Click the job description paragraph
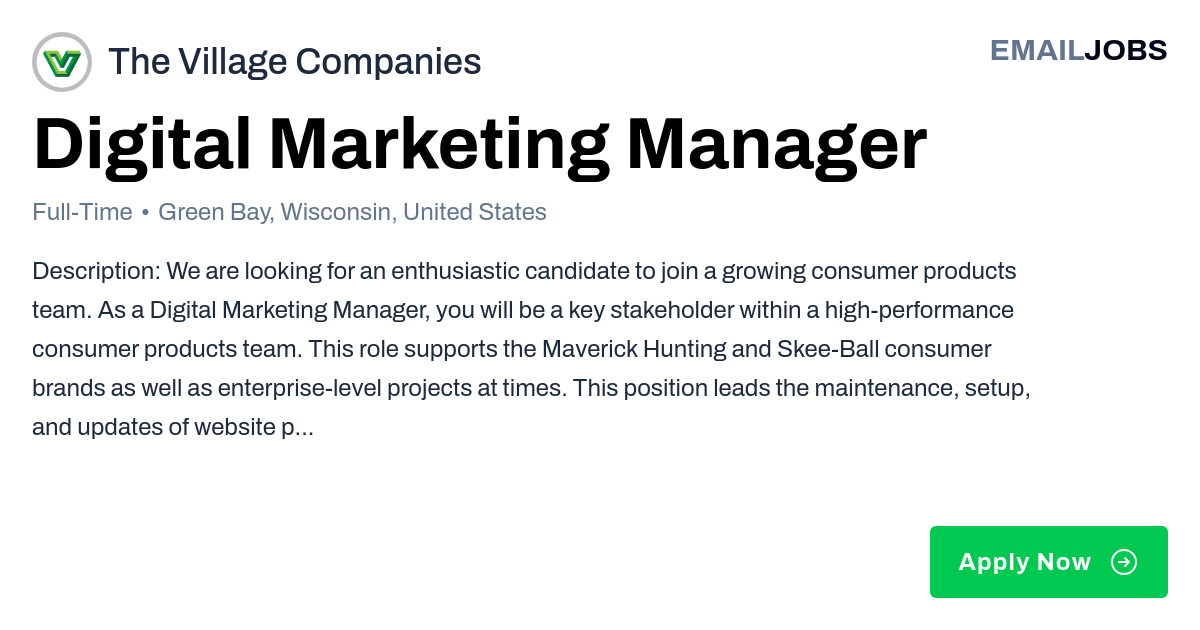The image size is (1200, 630). [531, 349]
